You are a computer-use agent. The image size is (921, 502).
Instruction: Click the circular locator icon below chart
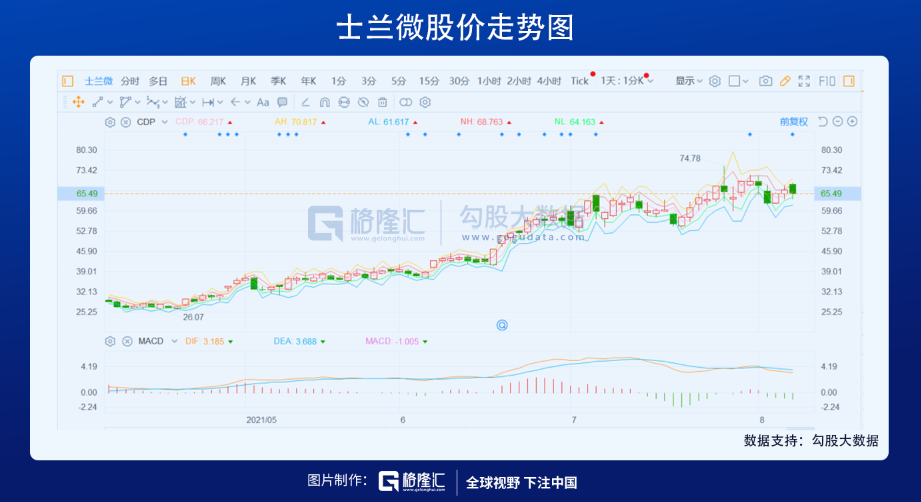click(x=502, y=325)
